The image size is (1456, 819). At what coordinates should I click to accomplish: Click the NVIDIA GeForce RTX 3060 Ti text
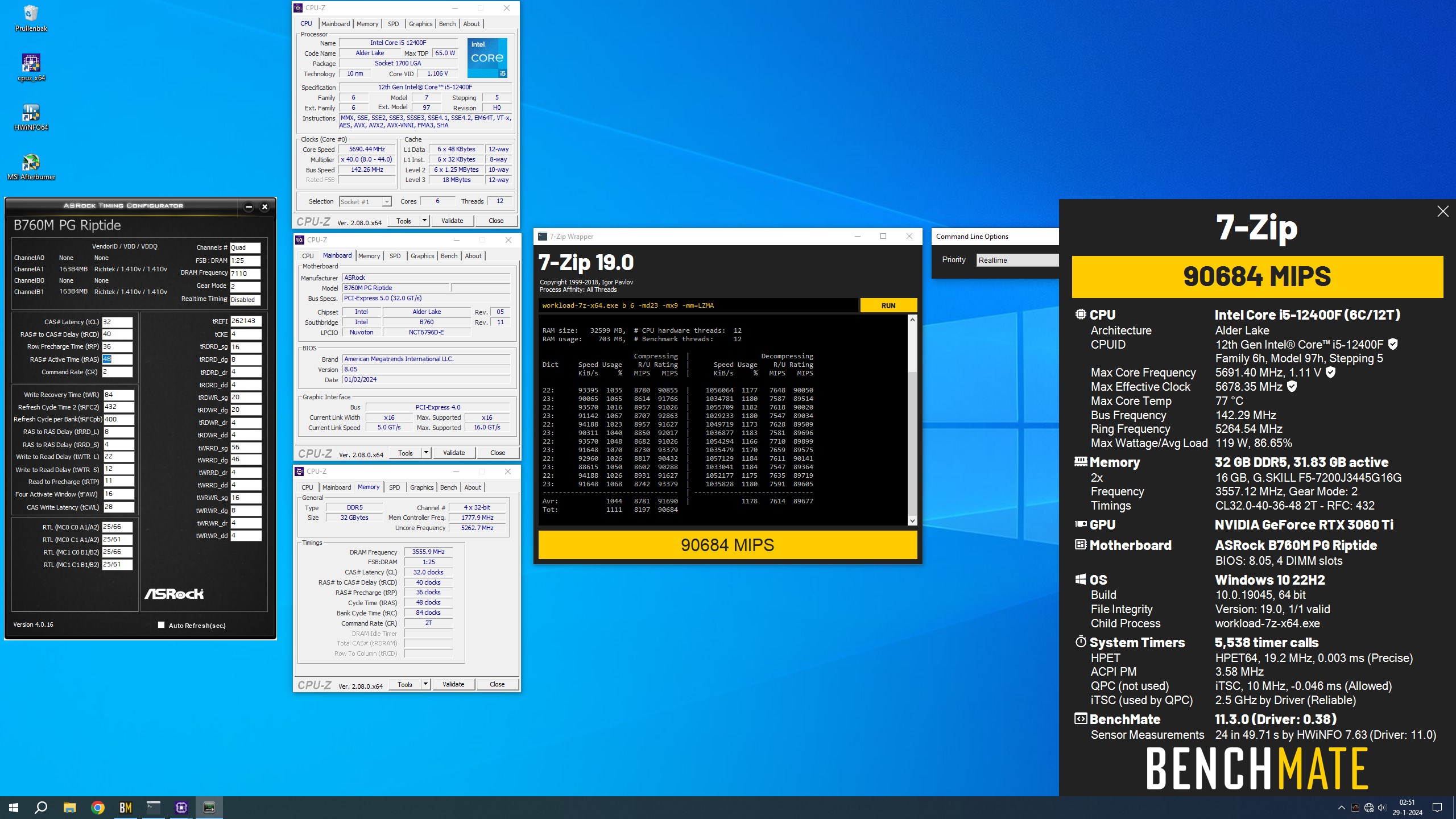pos(1304,525)
